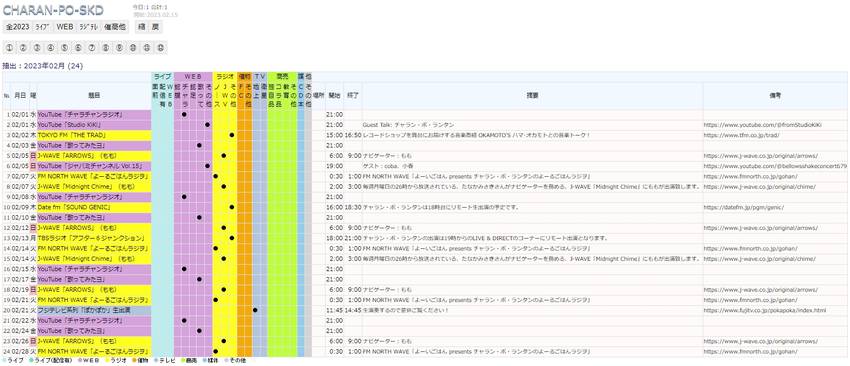Select circled number ② month button
This screenshot has width=850, height=366.
tap(23, 48)
